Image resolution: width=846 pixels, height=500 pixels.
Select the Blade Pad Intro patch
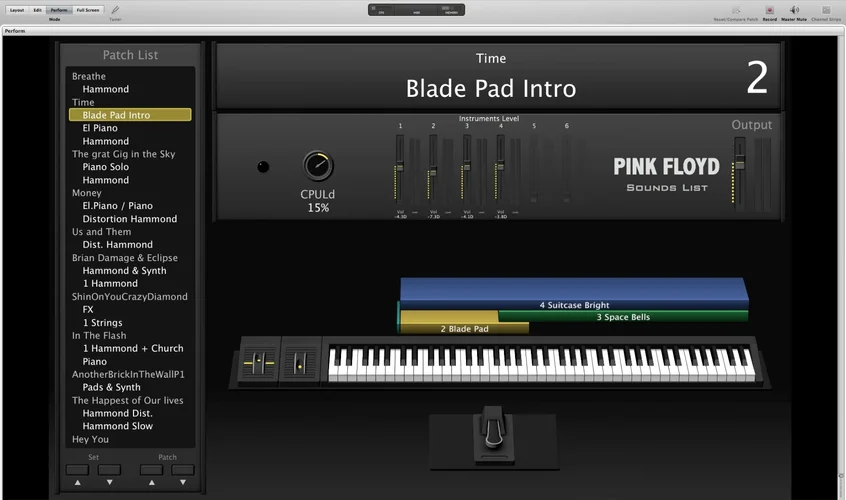[x=130, y=115]
